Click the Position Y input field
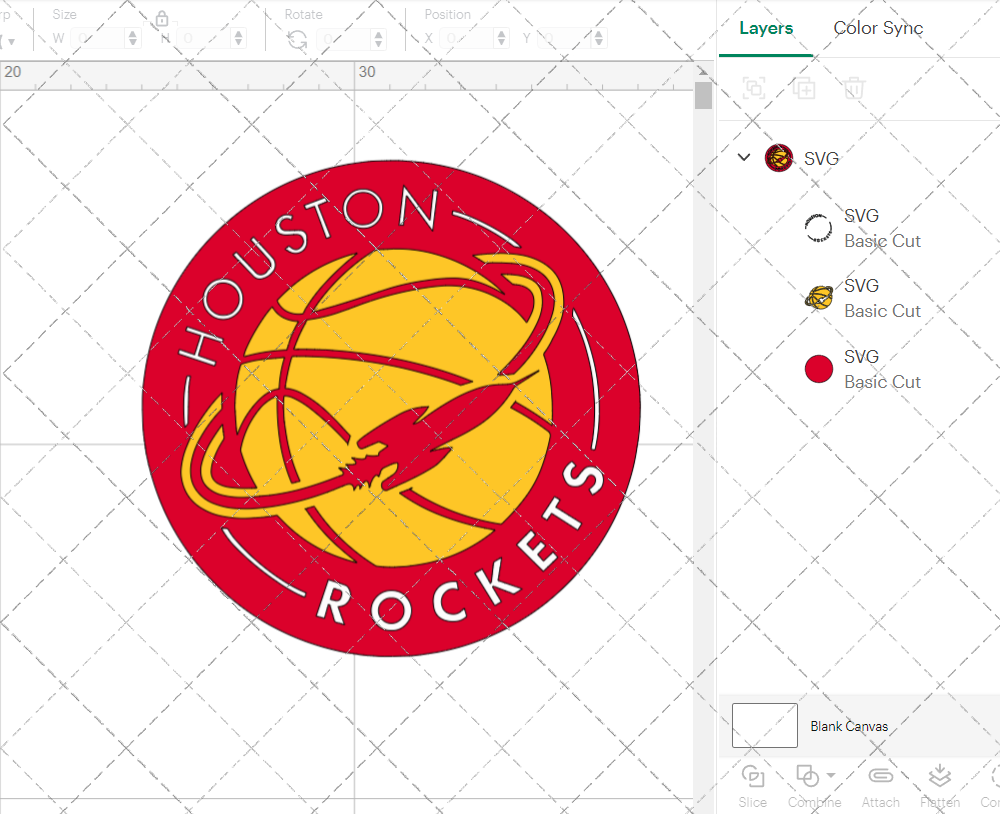Screen dimensions: 1000x814 565,38
